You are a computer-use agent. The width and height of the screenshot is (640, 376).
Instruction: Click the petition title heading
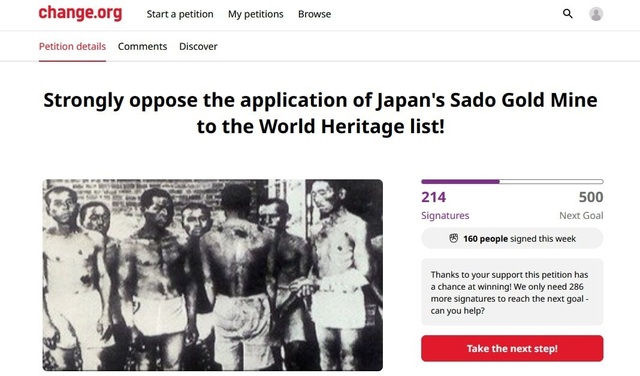(320, 113)
